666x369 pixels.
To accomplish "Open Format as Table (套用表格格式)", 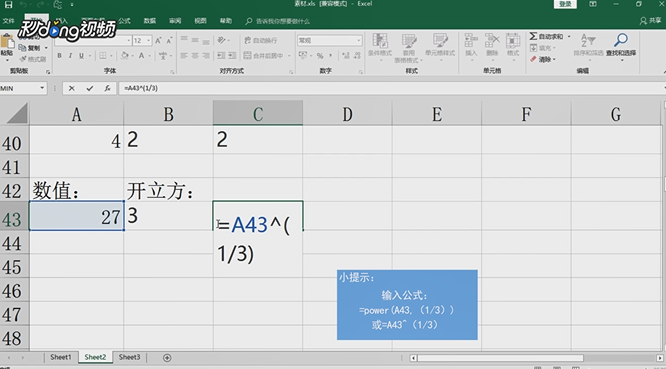I will (409, 48).
